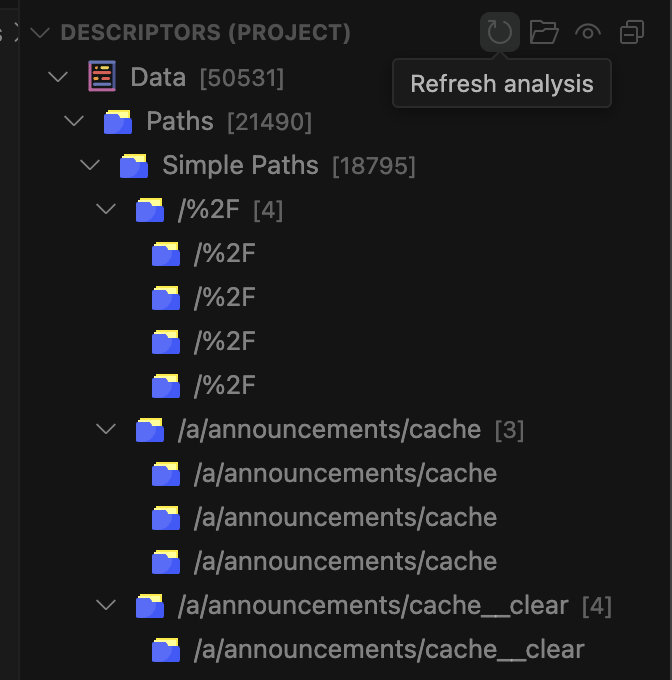Collapse the Descriptors (Project) section
This screenshot has height=680, width=672.
click(x=40, y=33)
